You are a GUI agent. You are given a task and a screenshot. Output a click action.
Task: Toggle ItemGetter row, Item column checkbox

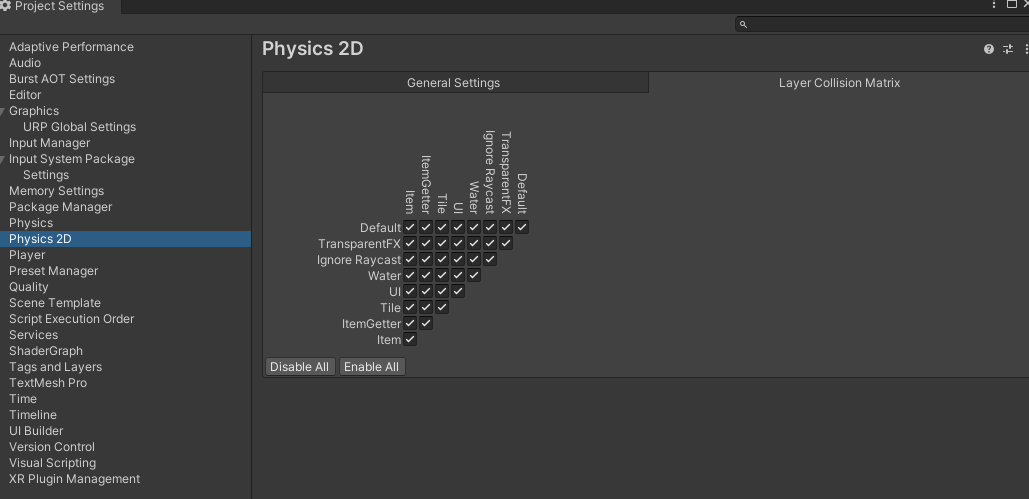pyautogui.click(x=410, y=324)
